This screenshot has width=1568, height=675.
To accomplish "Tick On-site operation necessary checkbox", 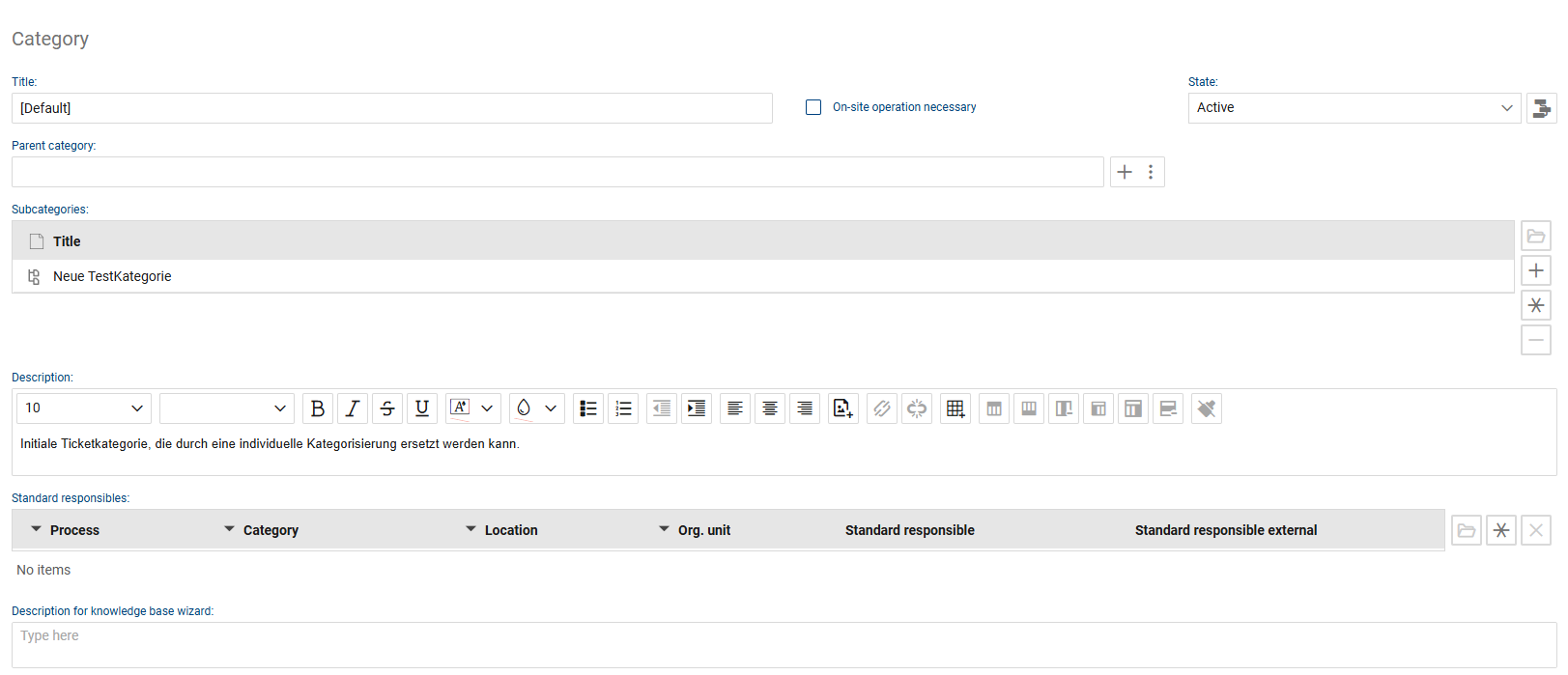I will pyautogui.click(x=813, y=107).
